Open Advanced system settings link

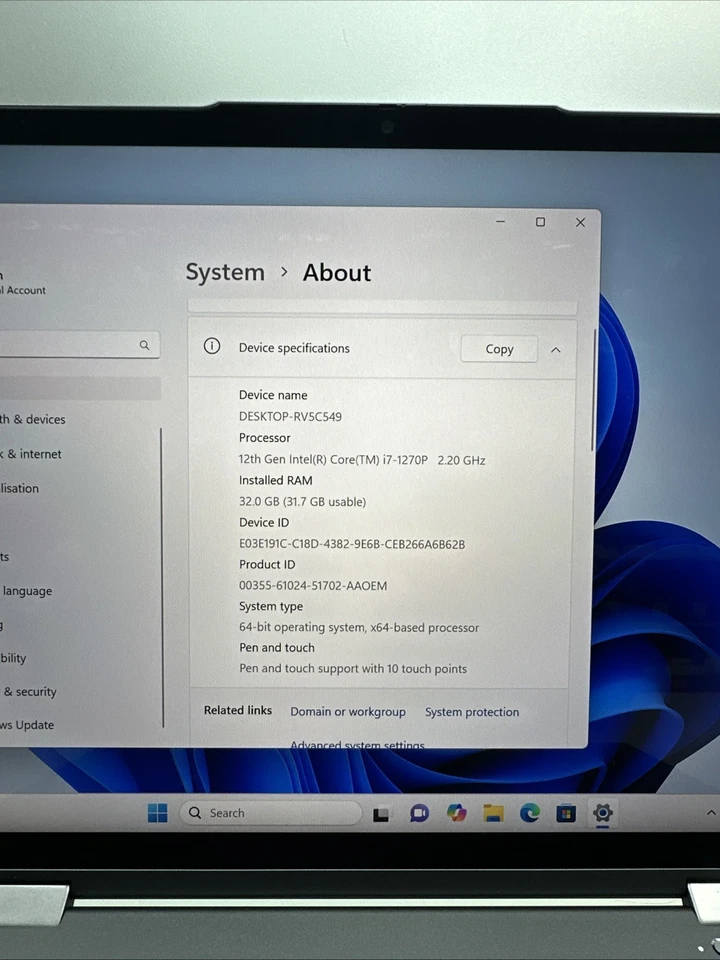coord(358,744)
